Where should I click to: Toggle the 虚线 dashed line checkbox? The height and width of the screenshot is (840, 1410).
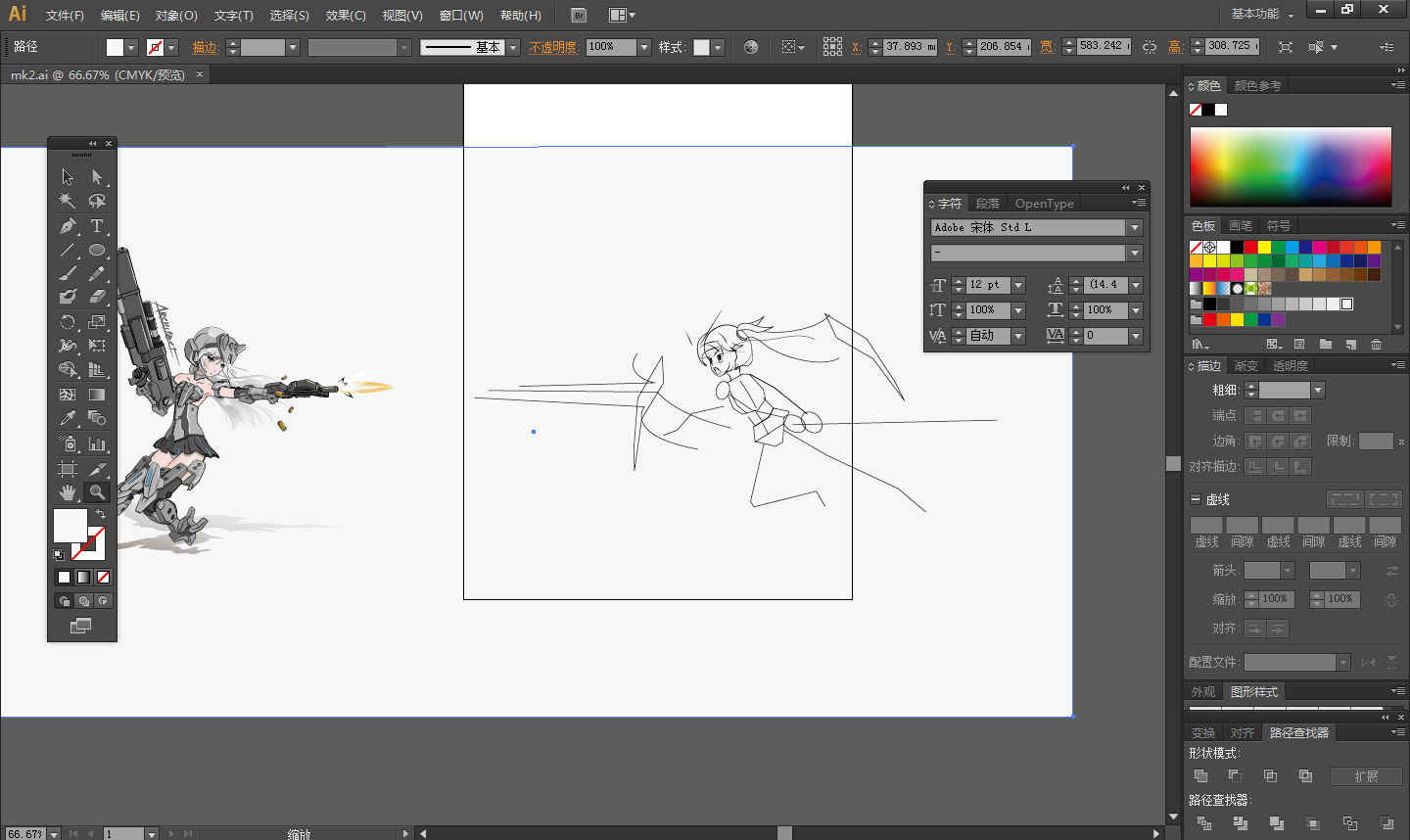(x=1196, y=499)
